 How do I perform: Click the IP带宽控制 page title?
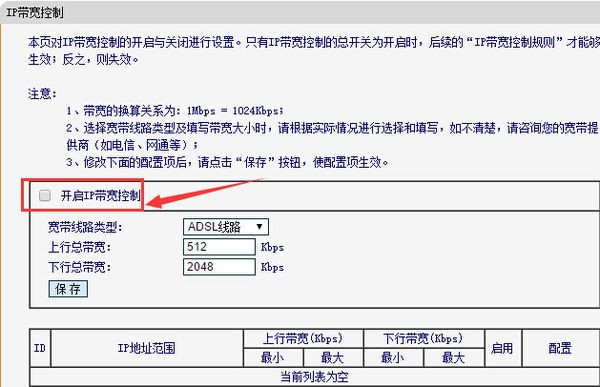click(x=34, y=13)
